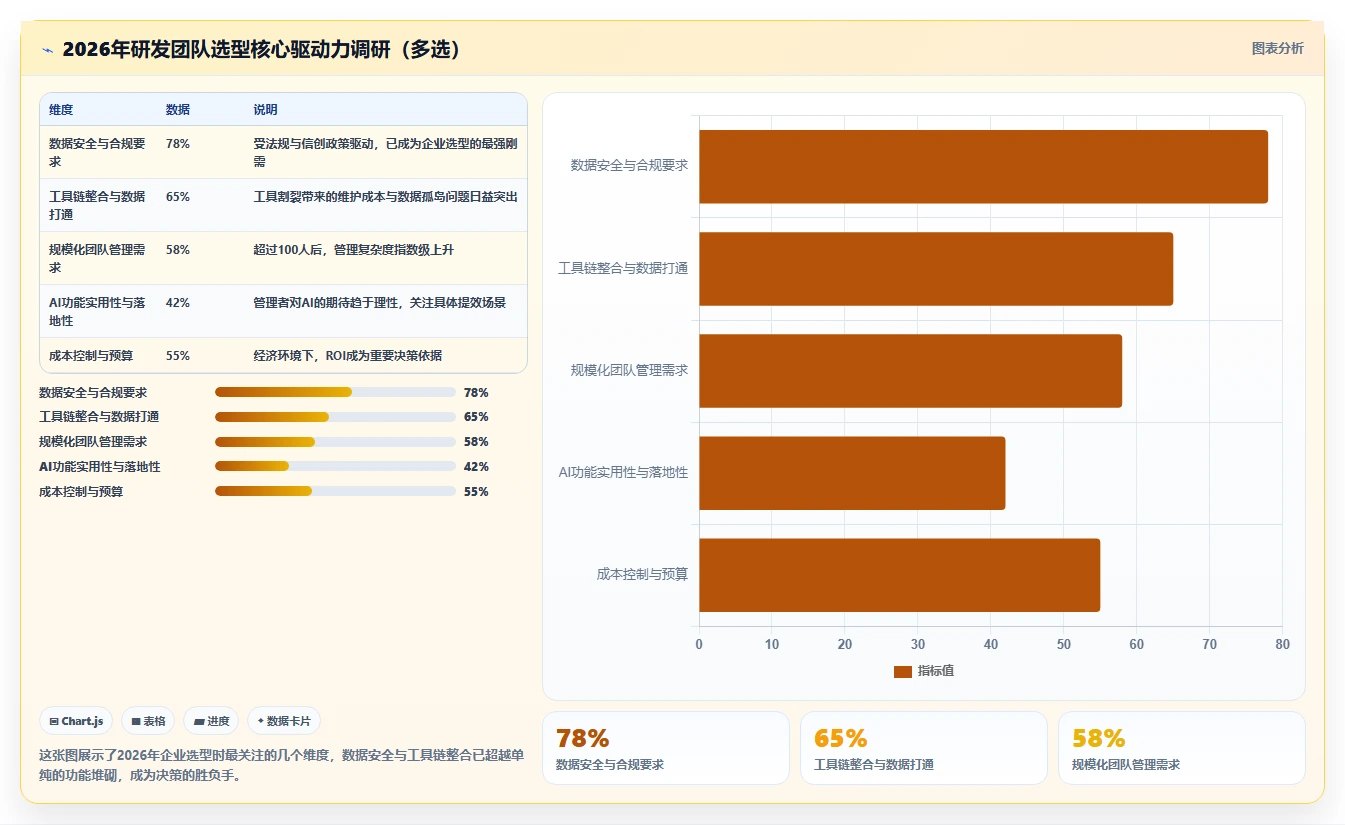Screen dimensions: 1345x825
Task: Click the description starting 受法规与信创政策驱动
Action: click(x=385, y=152)
